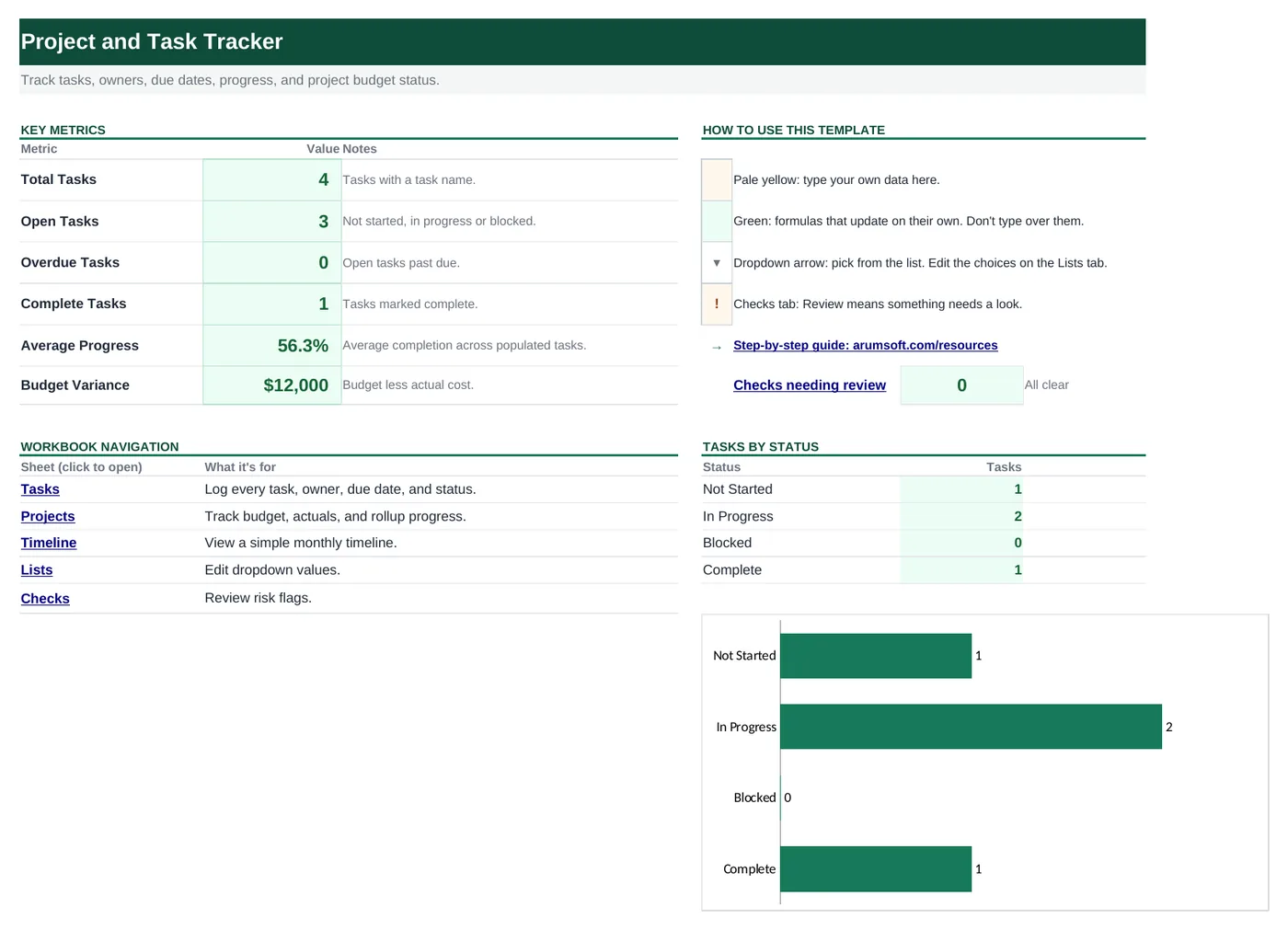Select the Complete Tasks value 1
Screen dimensions: 1288x930
click(272, 304)
